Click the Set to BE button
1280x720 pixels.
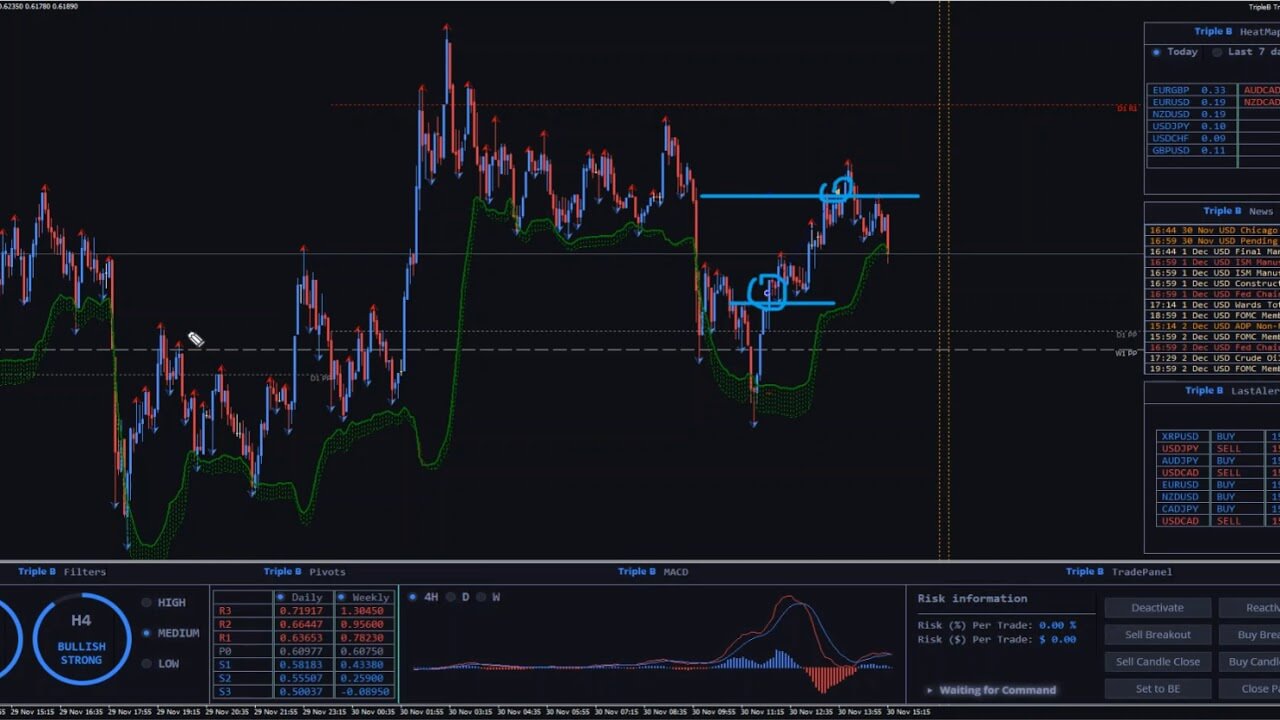tap(1157, 689)
